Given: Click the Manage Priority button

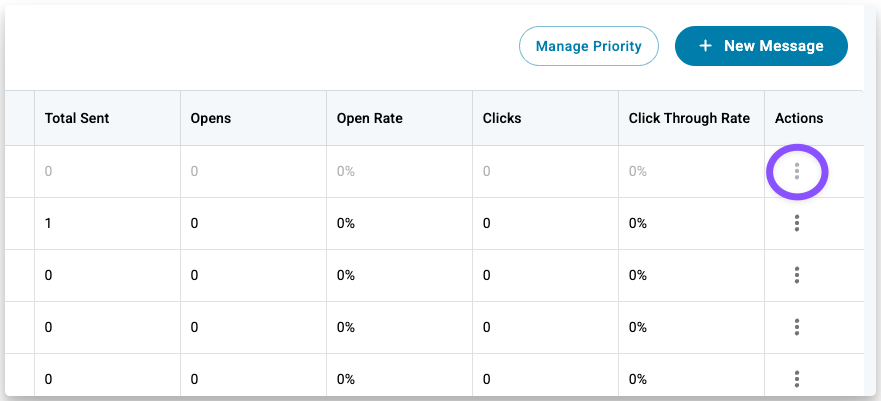Looking at the screenshot, I should click(588, 46).
